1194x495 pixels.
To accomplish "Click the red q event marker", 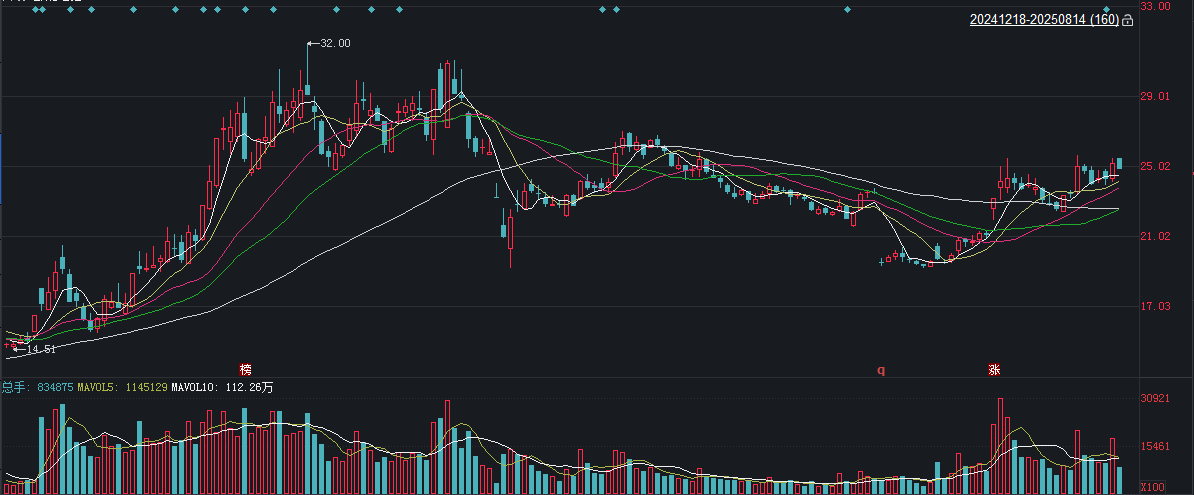I will pos(881,370).
